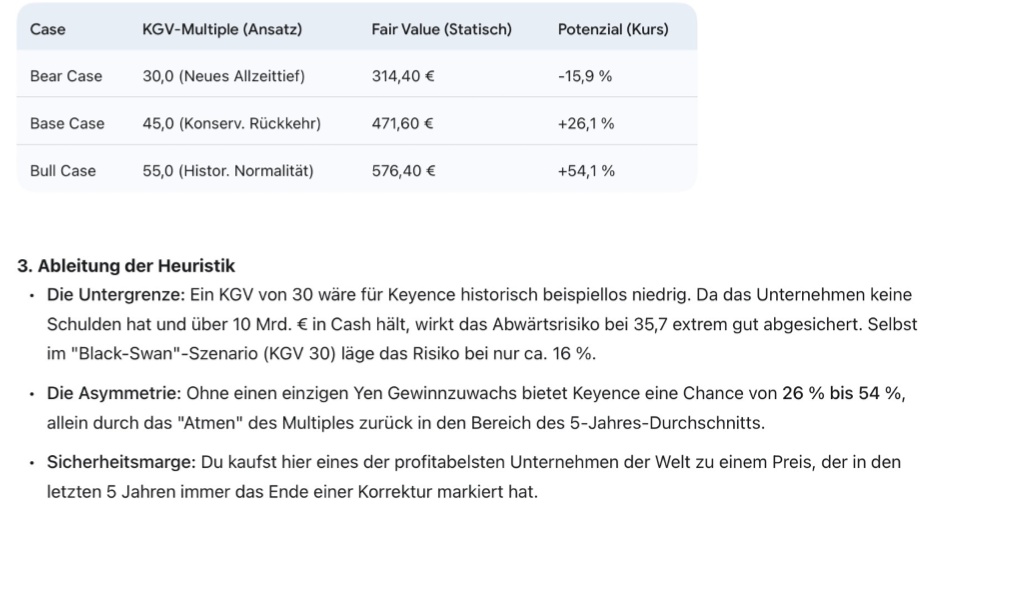This screenshot has height=589, width=1025.
Task: Click the "+54,1 %" potential value
Action: pos(586,170)
